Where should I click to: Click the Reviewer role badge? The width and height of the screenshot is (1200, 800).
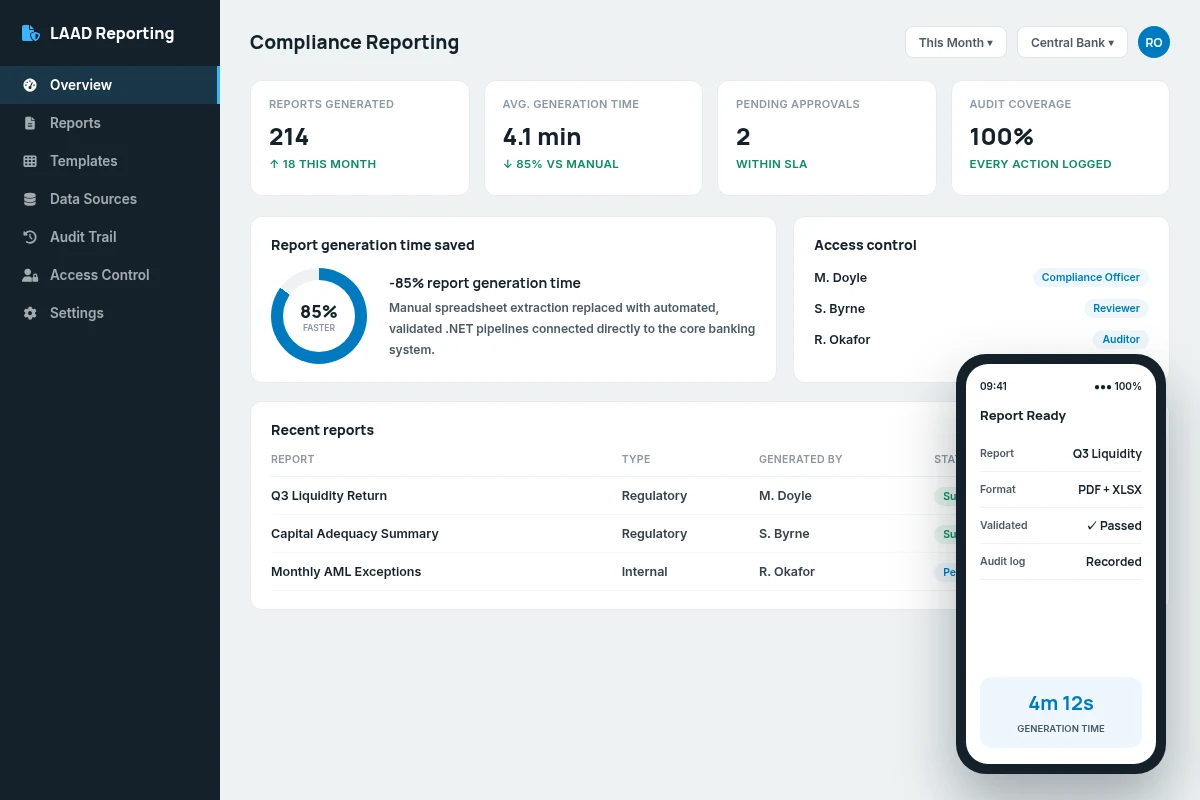click(x=1116, y=308)
